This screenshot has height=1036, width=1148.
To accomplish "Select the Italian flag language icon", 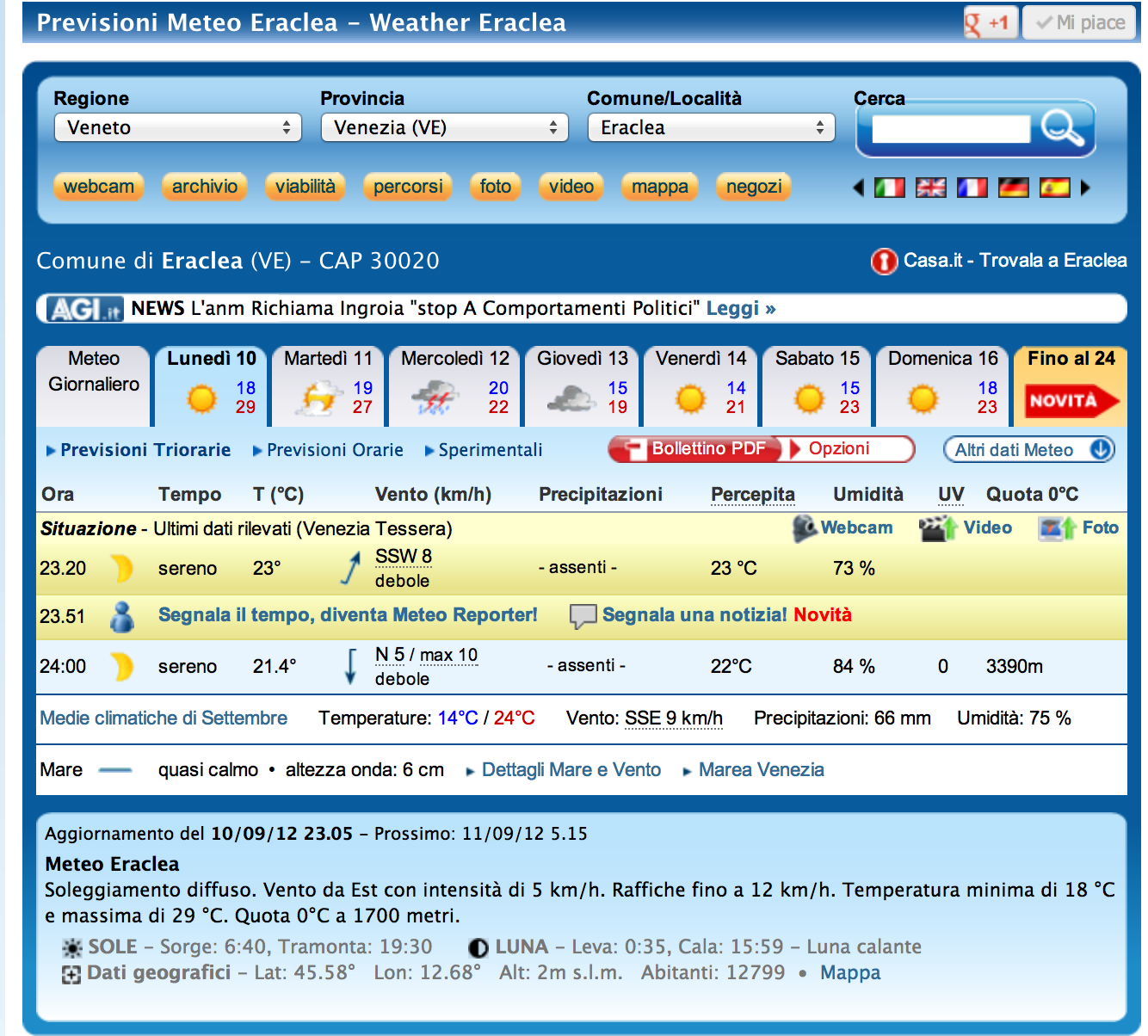I will (x=889, y=188).
